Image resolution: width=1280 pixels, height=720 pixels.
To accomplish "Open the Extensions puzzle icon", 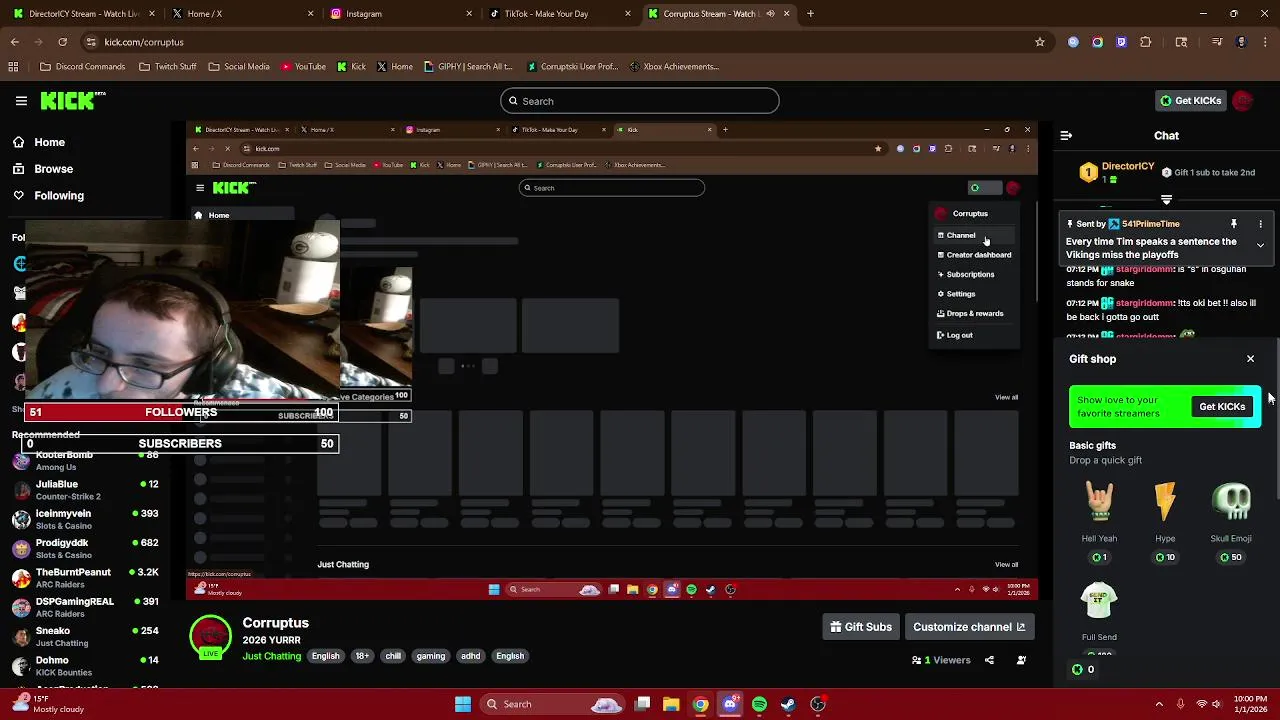I will [x=1145, y=42].
